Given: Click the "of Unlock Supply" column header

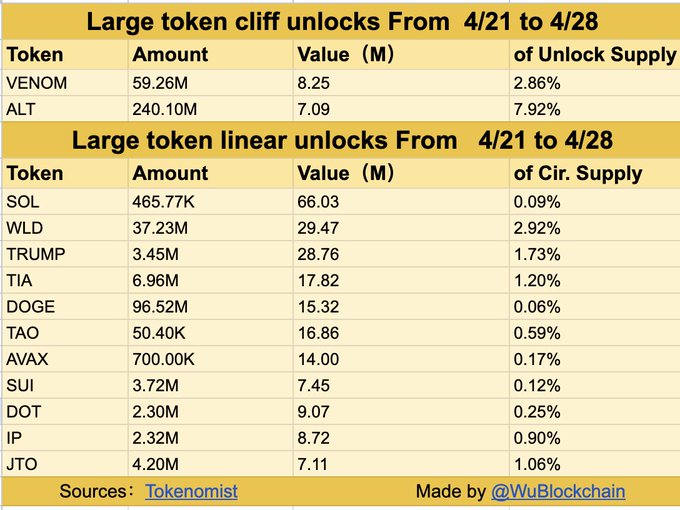Looking at the screenshot, I should (x=593, y=55).
